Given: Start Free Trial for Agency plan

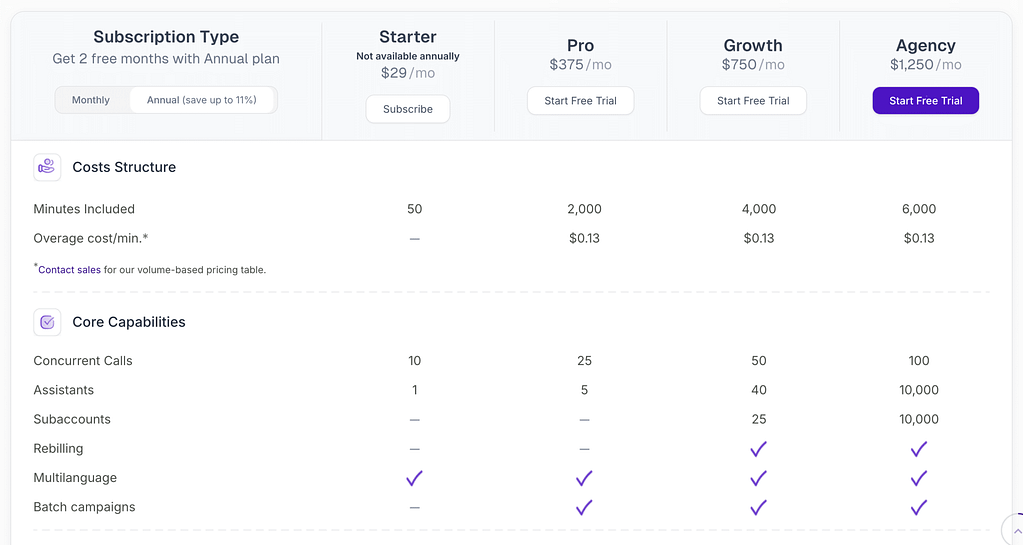Looking at the screenshot, I should point(926,101).
